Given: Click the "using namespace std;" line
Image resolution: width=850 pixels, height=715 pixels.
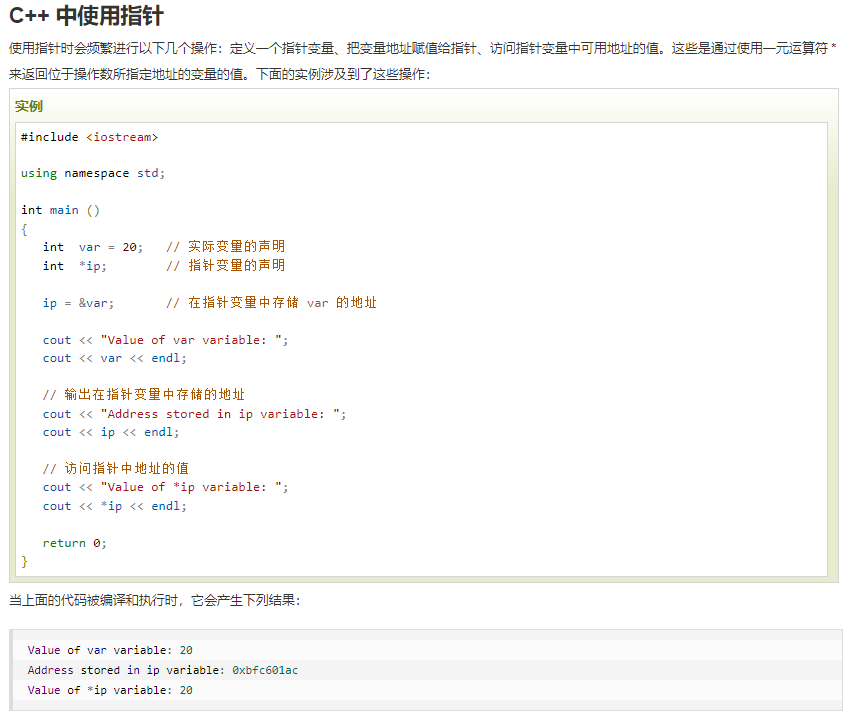Looking at the screenshot, I should click(93, 173).
